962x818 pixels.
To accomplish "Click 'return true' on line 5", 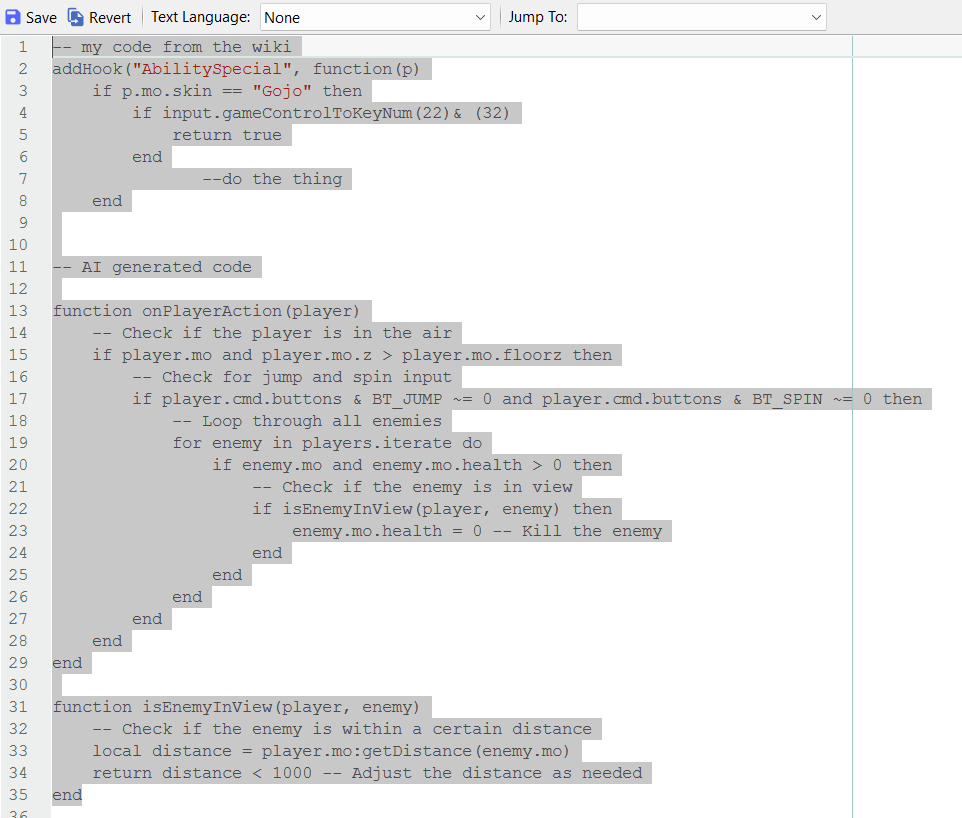I will pyautogui.click(x=227, y=136).
